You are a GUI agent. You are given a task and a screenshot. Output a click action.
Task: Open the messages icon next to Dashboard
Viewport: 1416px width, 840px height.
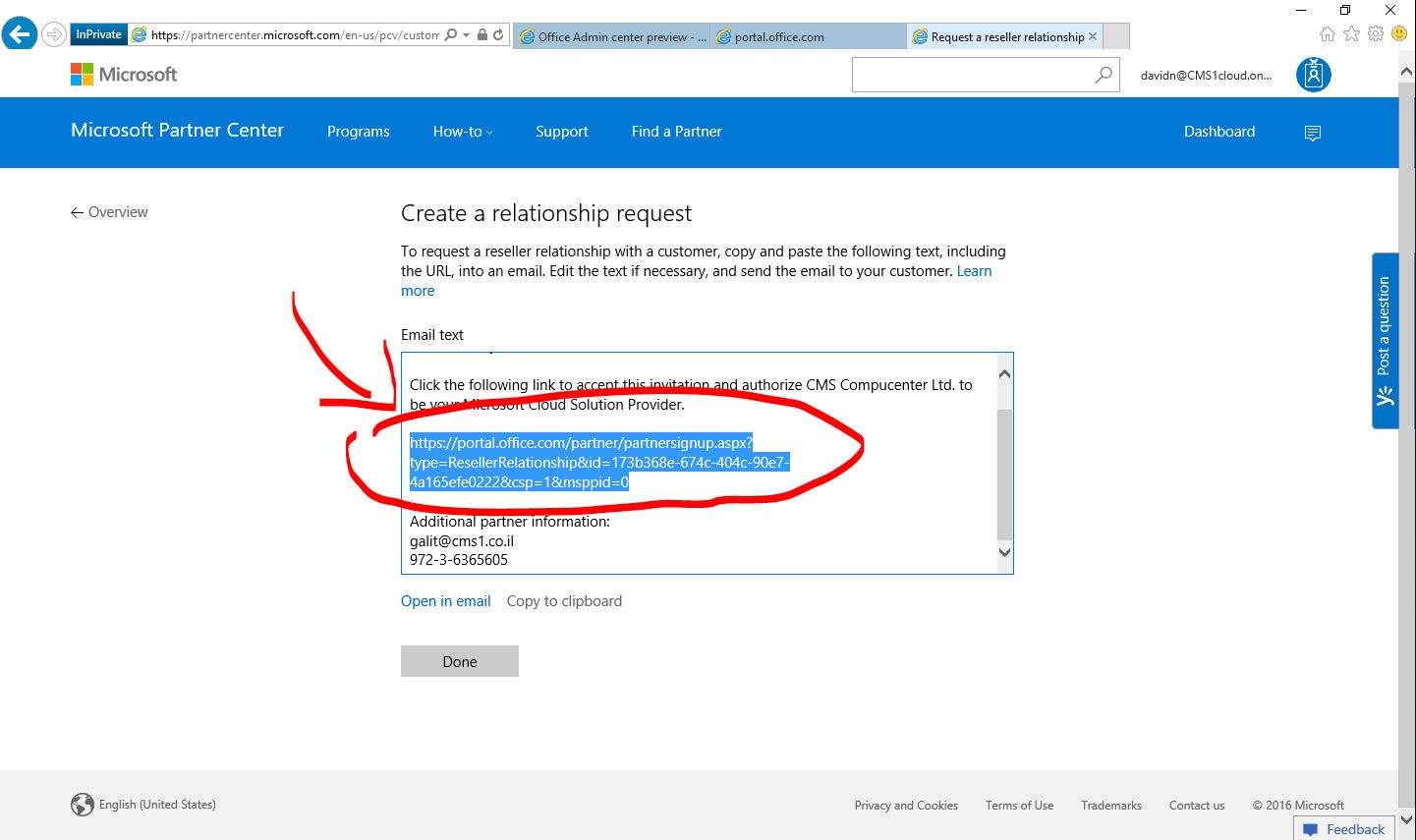tap(1313, 133)
